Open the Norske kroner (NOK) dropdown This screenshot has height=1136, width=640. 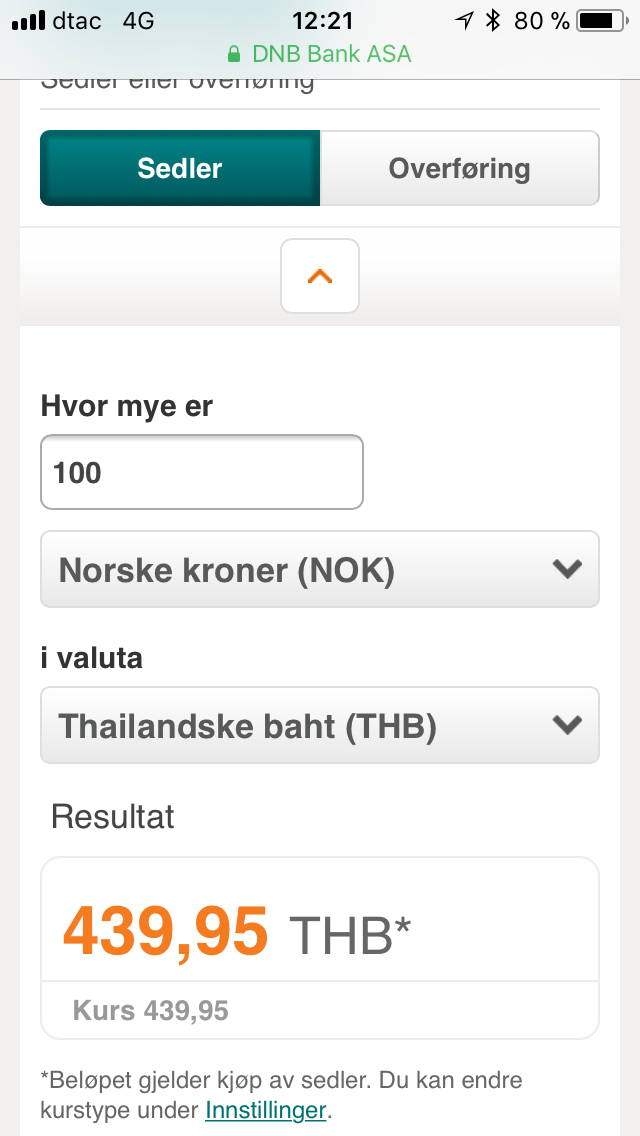[x=320, y=570]
